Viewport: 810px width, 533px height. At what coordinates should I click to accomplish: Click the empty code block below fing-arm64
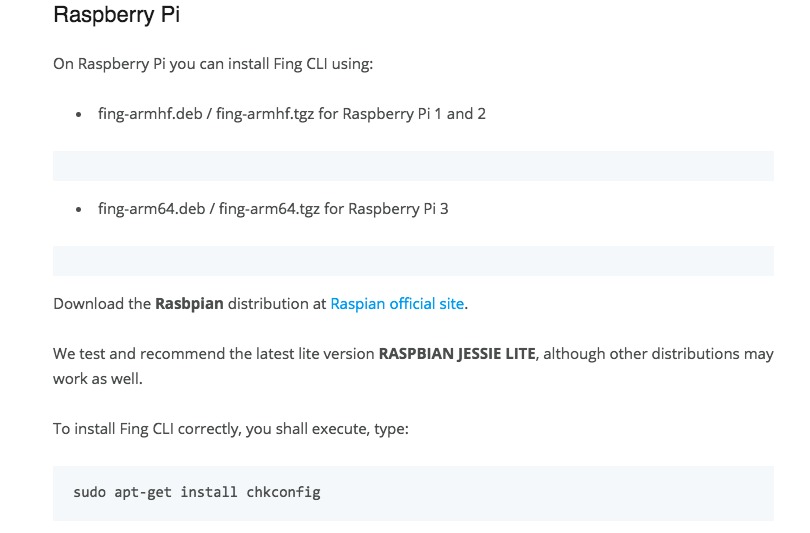pos(413,261)
